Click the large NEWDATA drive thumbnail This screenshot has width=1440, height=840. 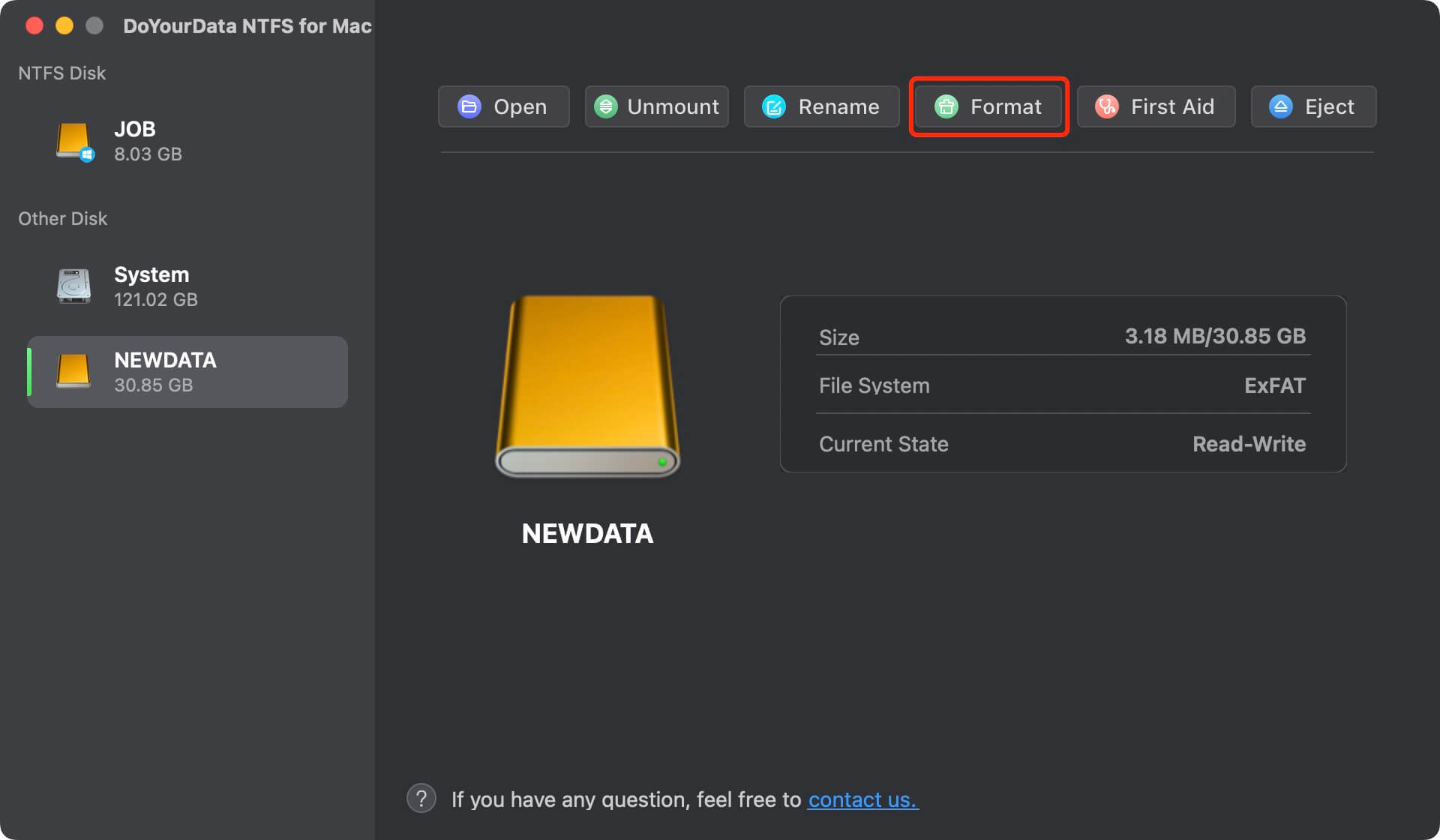(x=588, y=386)
